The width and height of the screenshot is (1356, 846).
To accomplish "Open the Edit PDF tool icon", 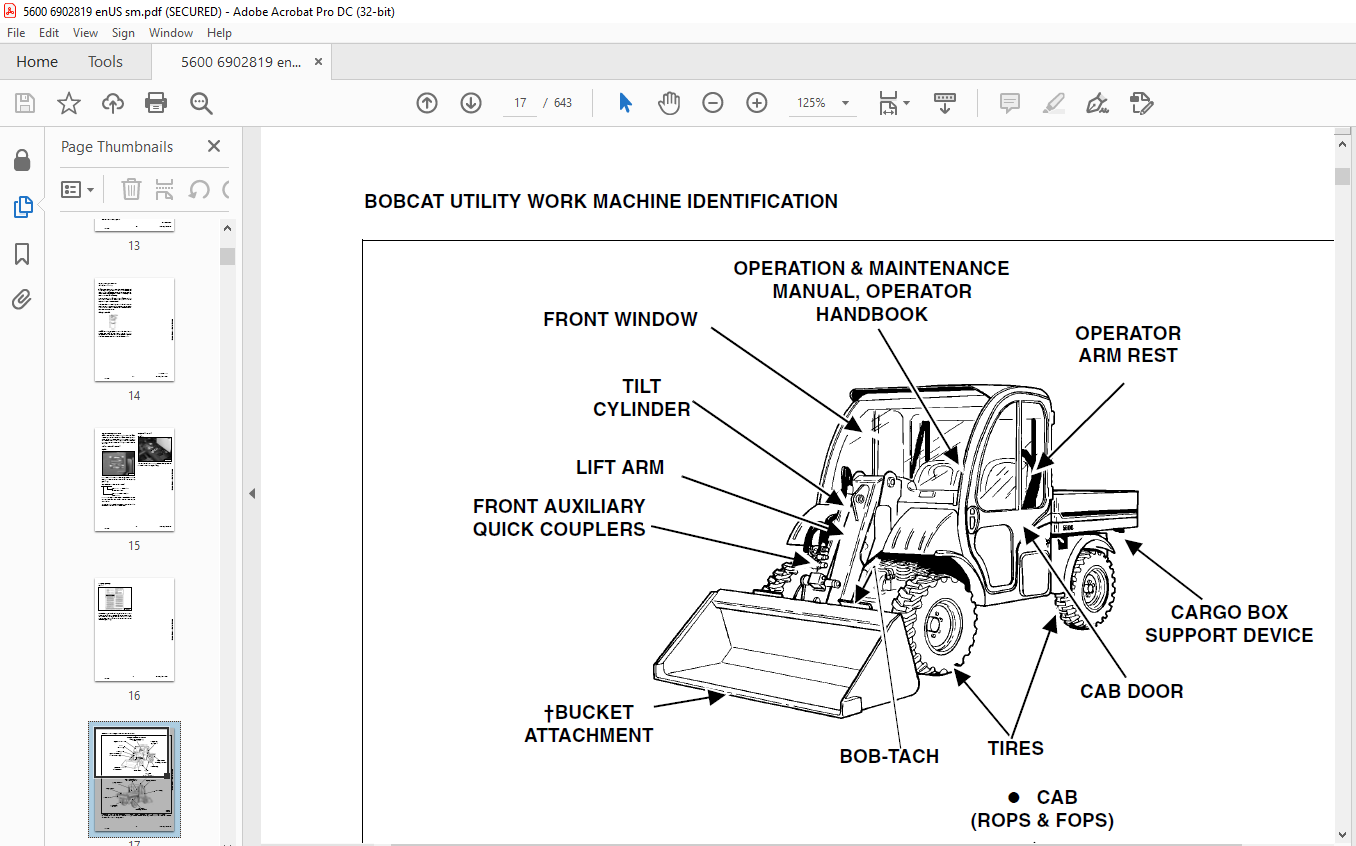I will click(x=1141, y=103).
